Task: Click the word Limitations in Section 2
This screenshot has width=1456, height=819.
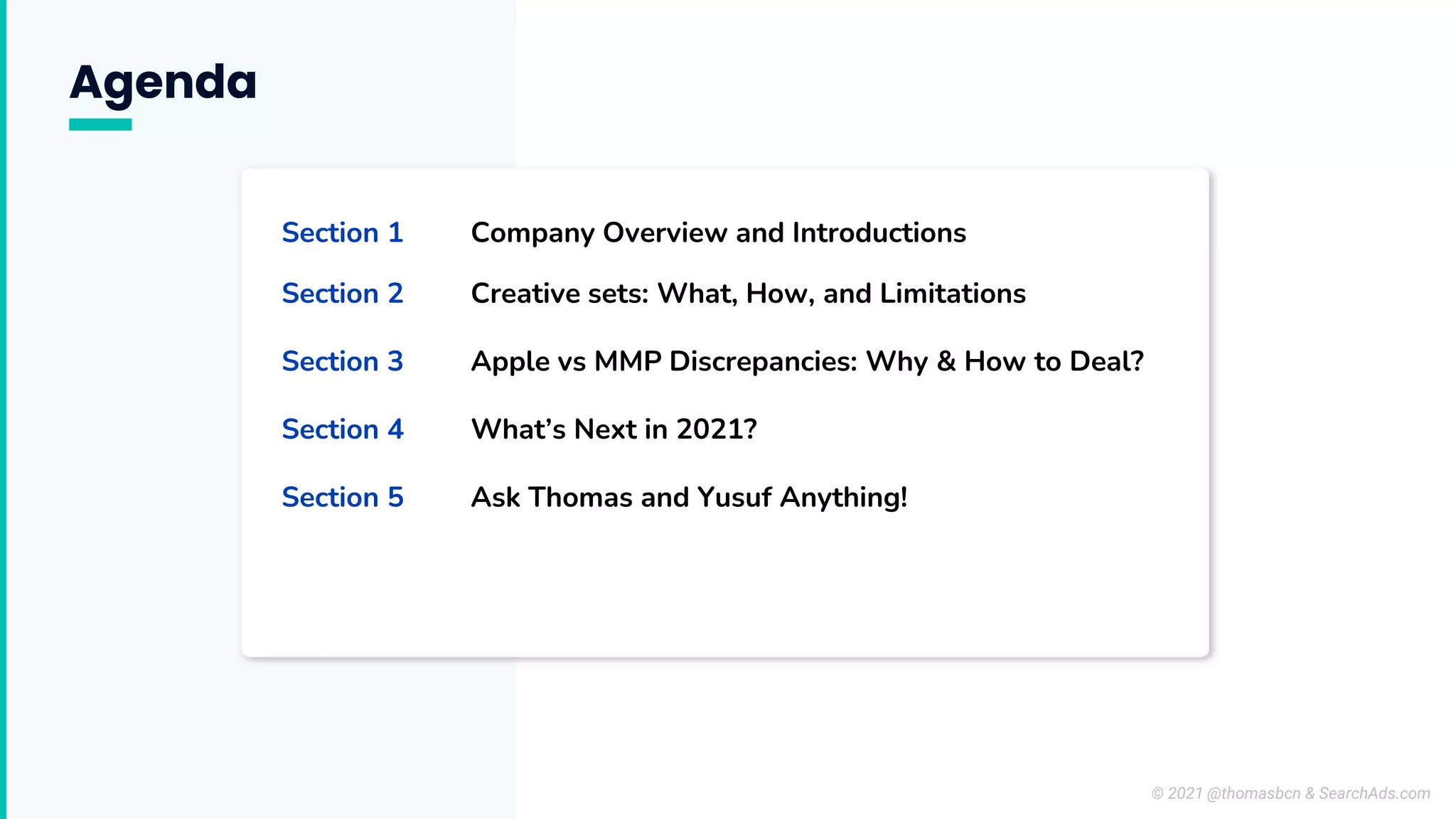Action: tap(953, 294)
